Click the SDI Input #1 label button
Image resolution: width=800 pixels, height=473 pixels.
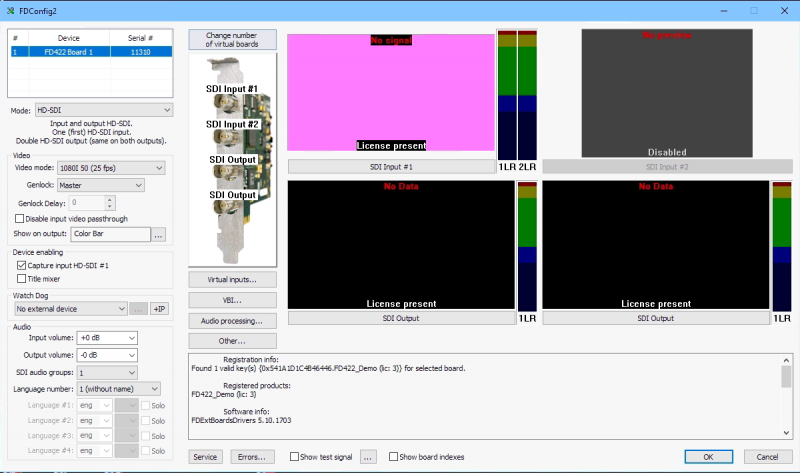(x=391, y=166)
